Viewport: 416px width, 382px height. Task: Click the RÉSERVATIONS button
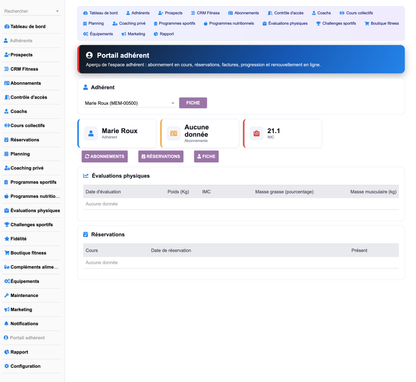161,156
